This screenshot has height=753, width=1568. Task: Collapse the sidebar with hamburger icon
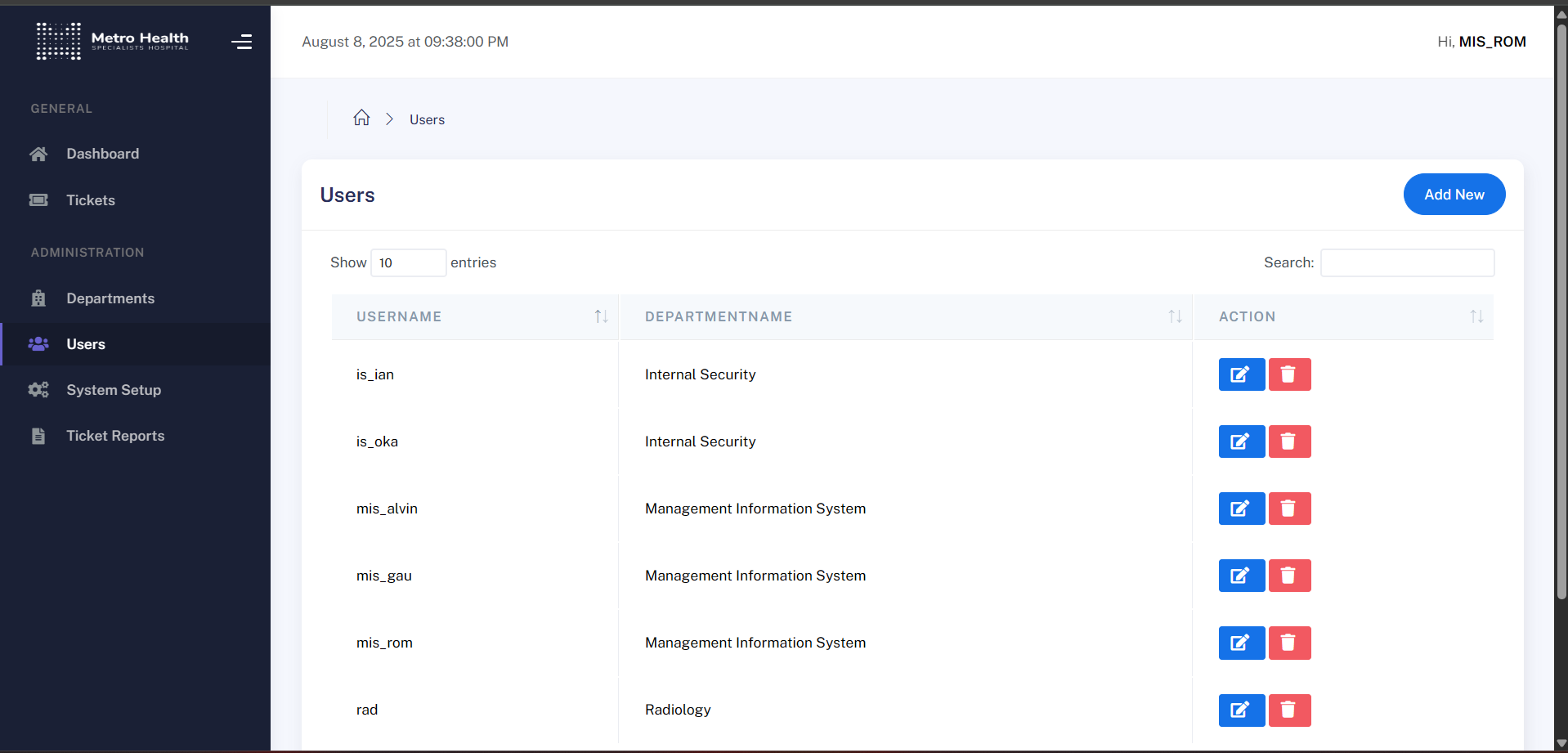(x=241, y=42)
